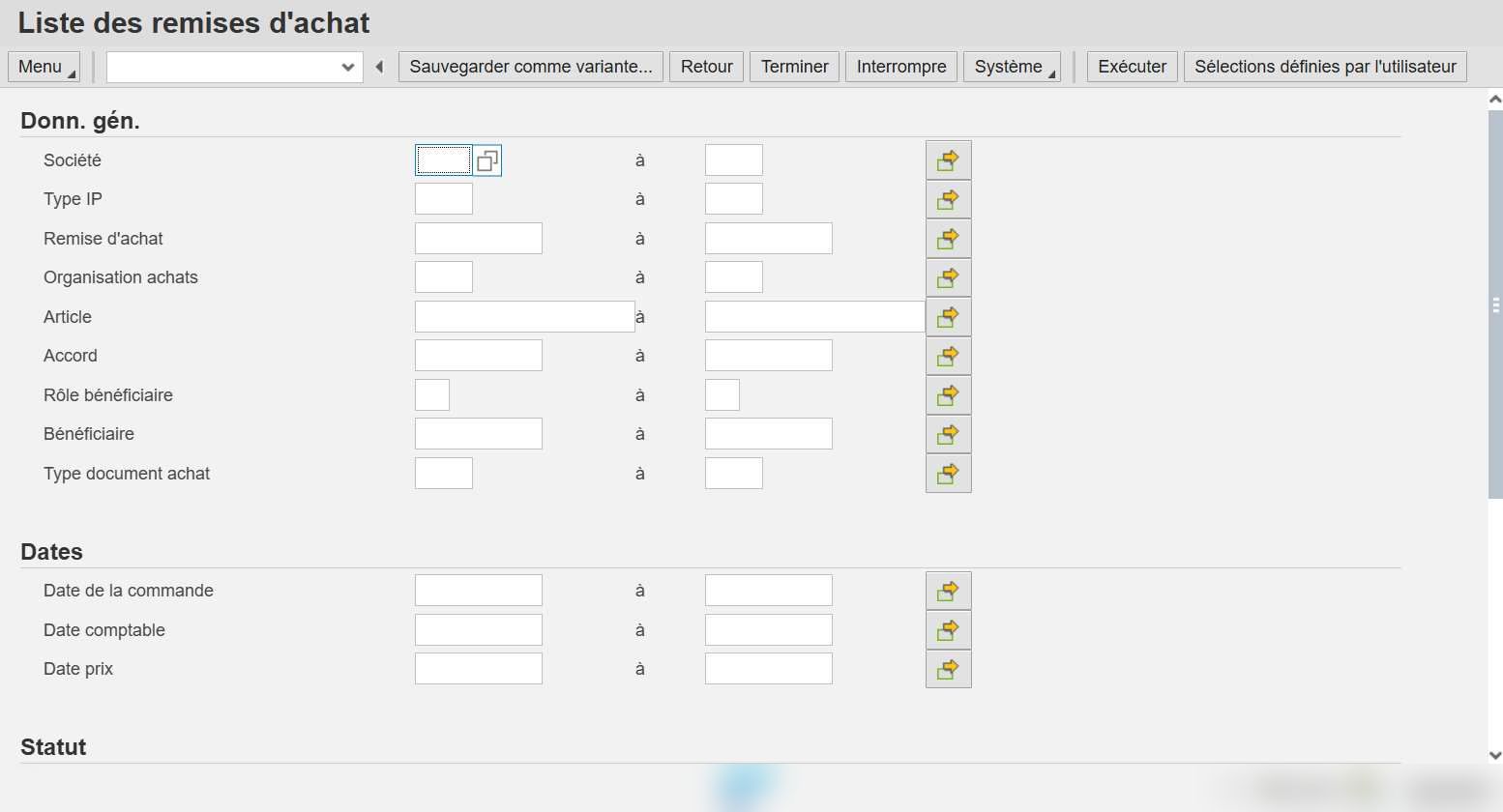The width and height of the screenshot is (1503, 812).
Task: Click the vertical scrollbar thumb
Action: (x=1495, y=305)
